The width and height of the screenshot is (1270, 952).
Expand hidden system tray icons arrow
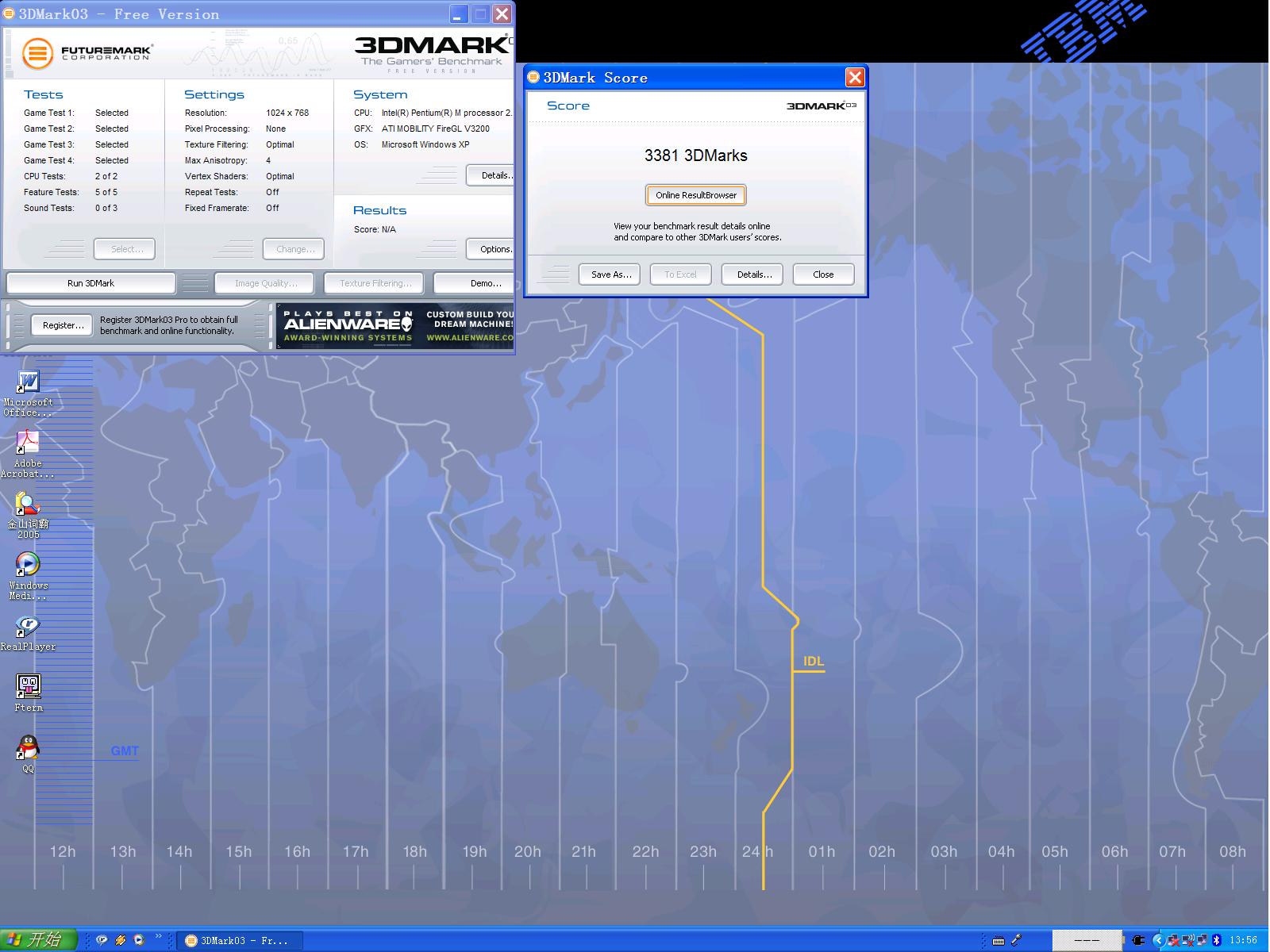pos(1158,940)
